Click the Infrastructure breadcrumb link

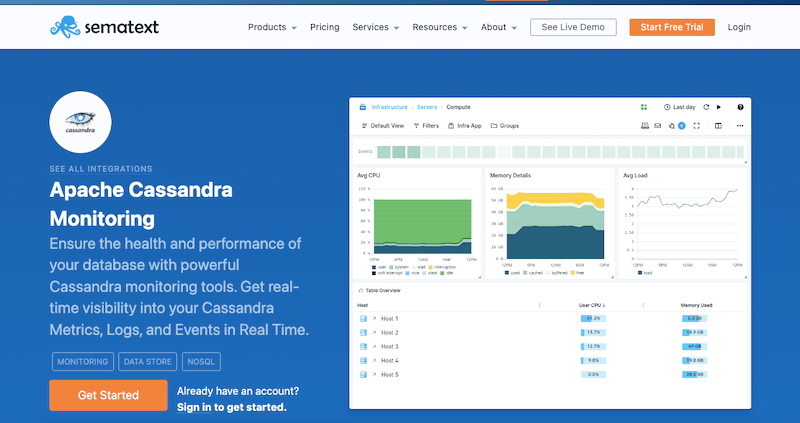(x=389, y=107)
